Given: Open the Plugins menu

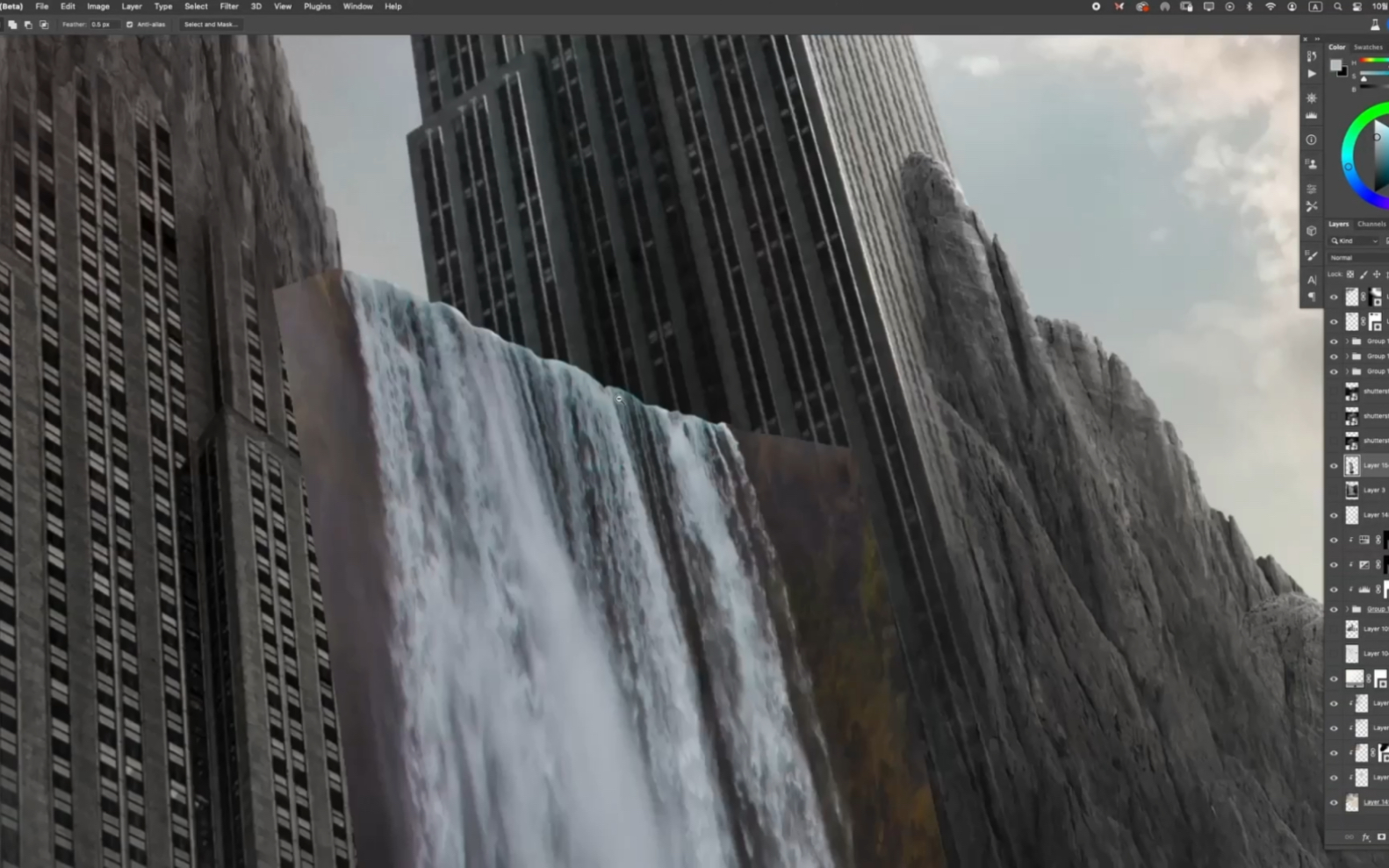Looking at the screenshot, I should coord(317,6).
